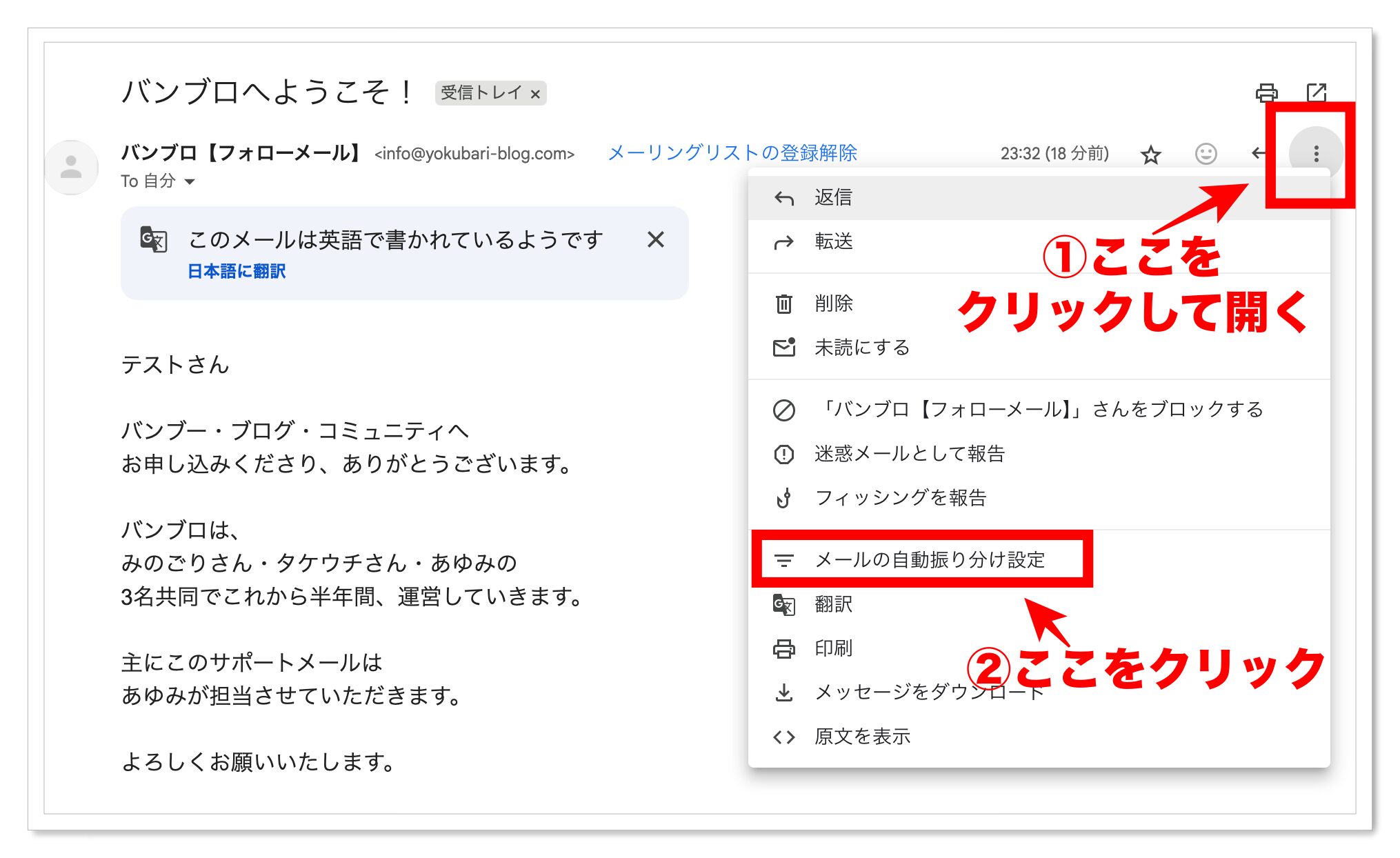1400x858 pixels.
Task: Remove the 受信トレイ label with x
Action: tap(535, 94)
